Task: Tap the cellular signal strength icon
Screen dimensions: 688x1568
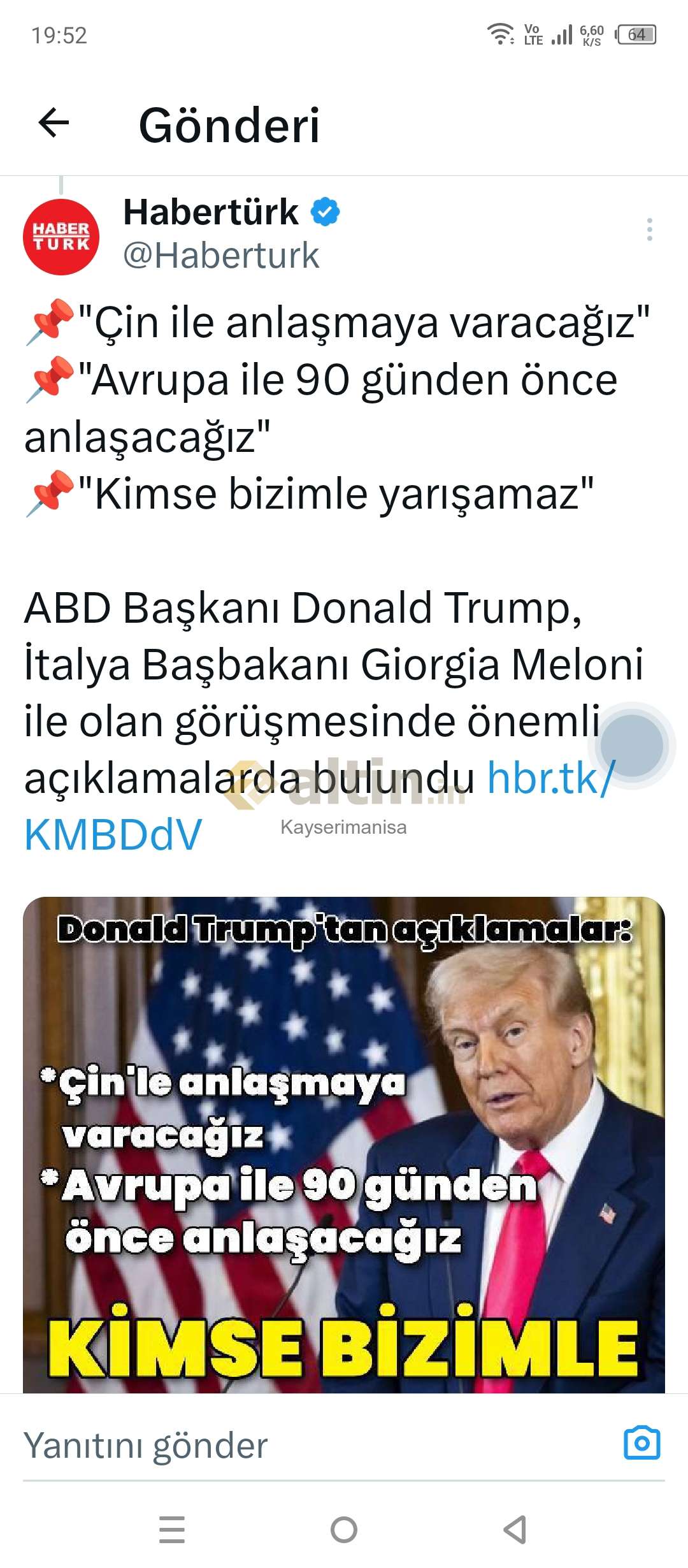Action: [562, 34]
